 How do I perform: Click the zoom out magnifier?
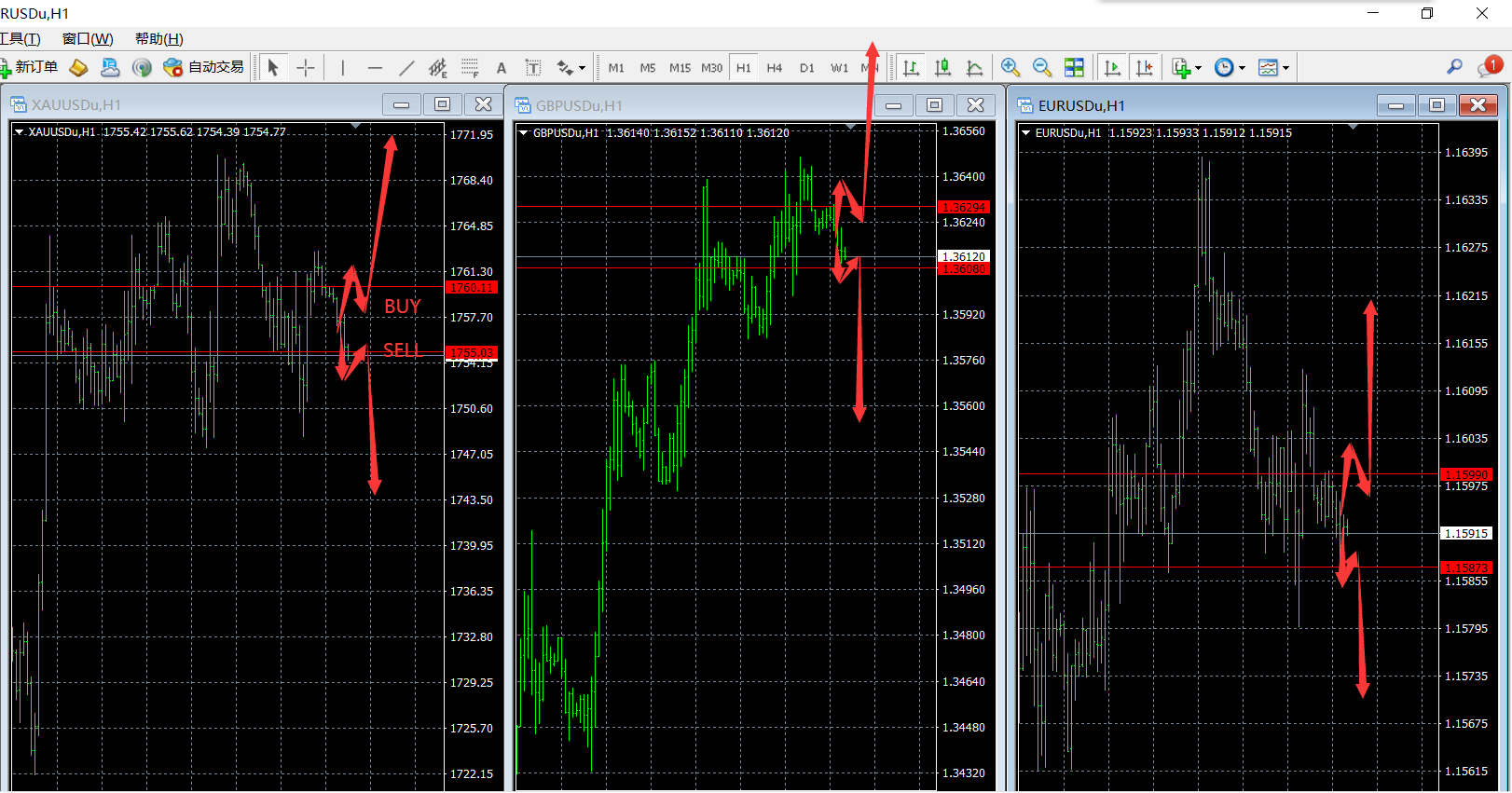coord(1042,68)
